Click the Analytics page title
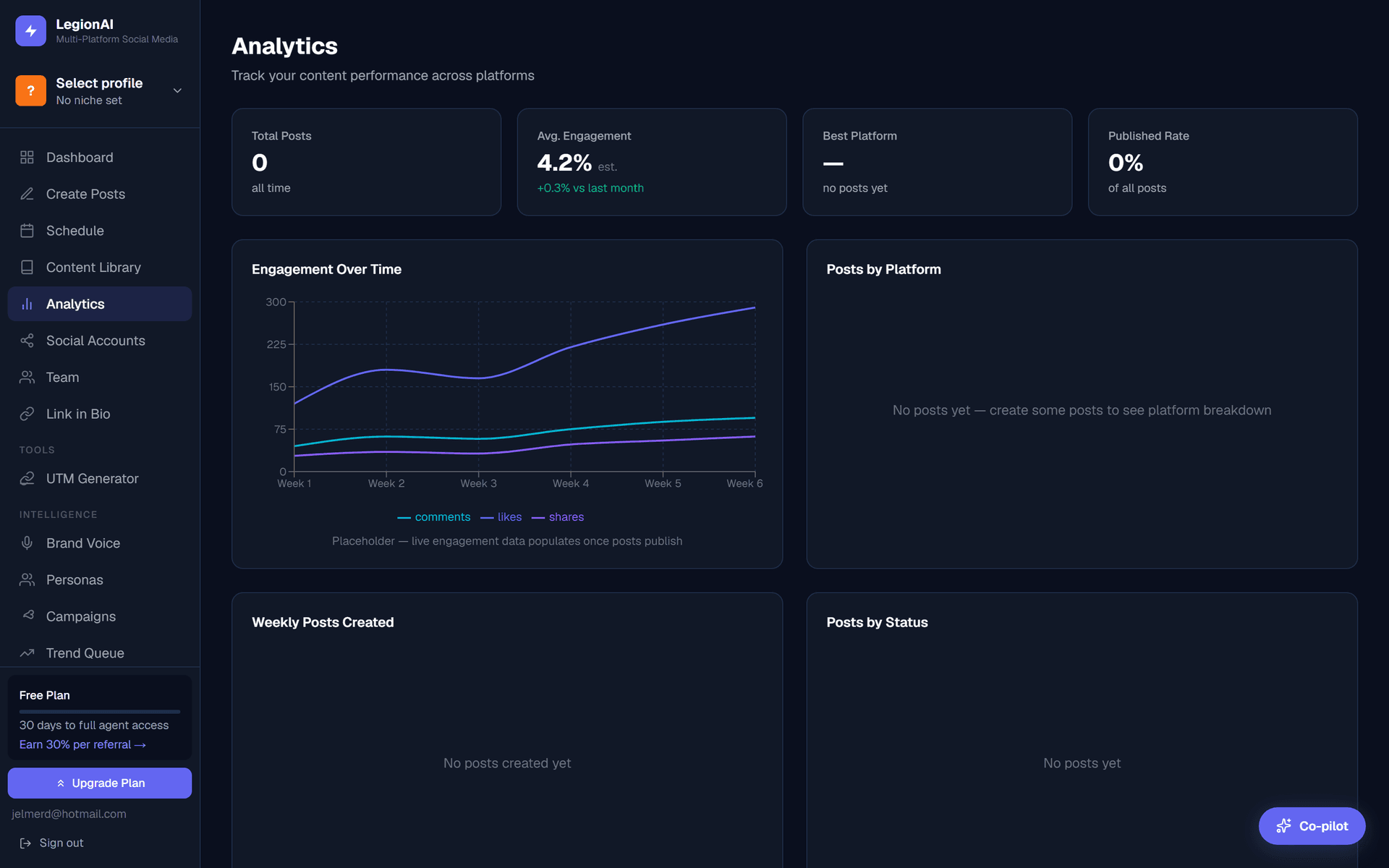This screenshot has width=1389, height=868. 284,46
